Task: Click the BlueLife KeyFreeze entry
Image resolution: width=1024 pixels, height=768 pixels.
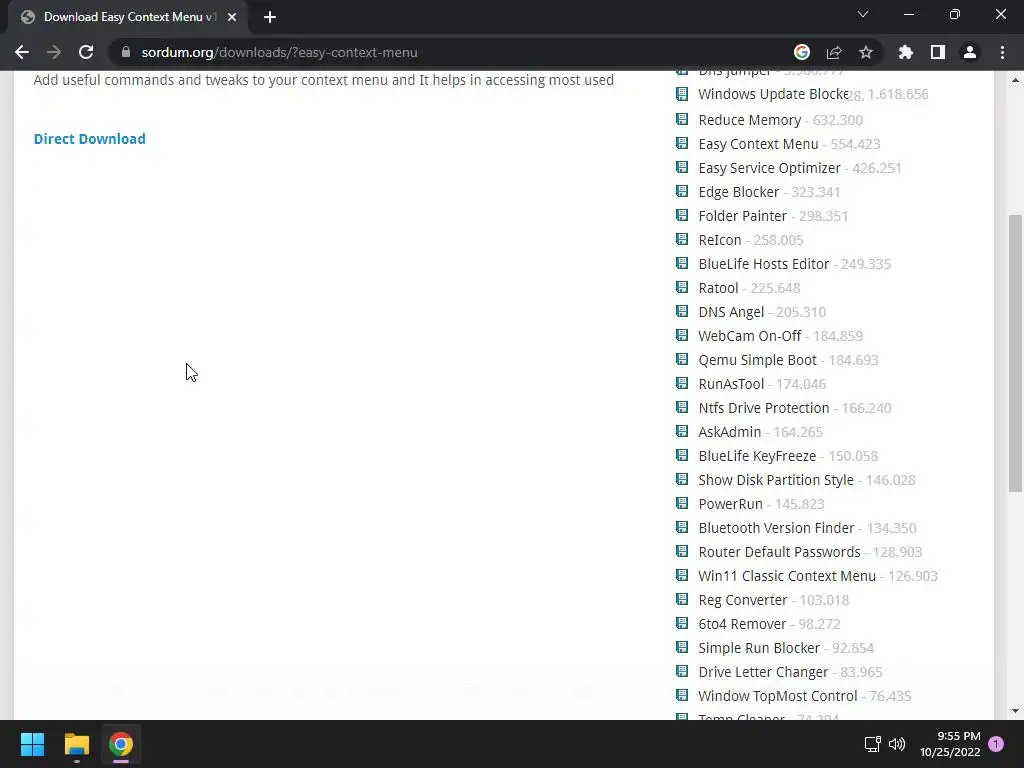Action: [x=756, y=456]
